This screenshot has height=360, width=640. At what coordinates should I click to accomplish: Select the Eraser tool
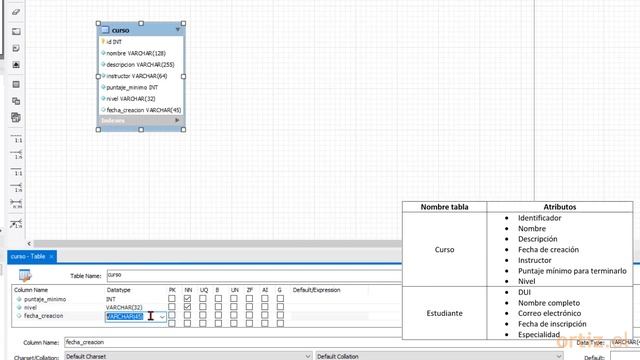click(16, 12)
